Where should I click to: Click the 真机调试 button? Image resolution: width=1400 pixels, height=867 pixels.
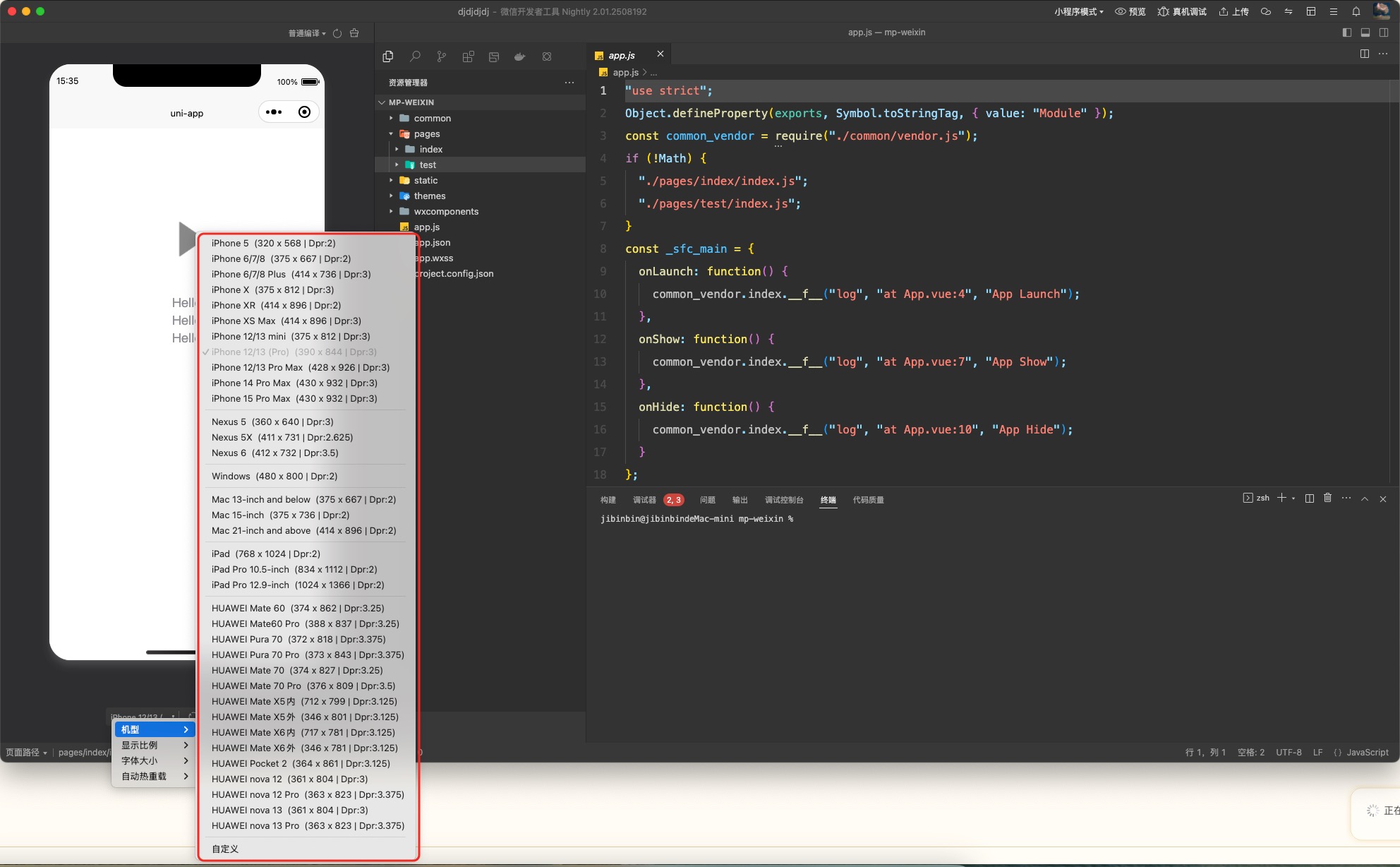pos(1182,11)
